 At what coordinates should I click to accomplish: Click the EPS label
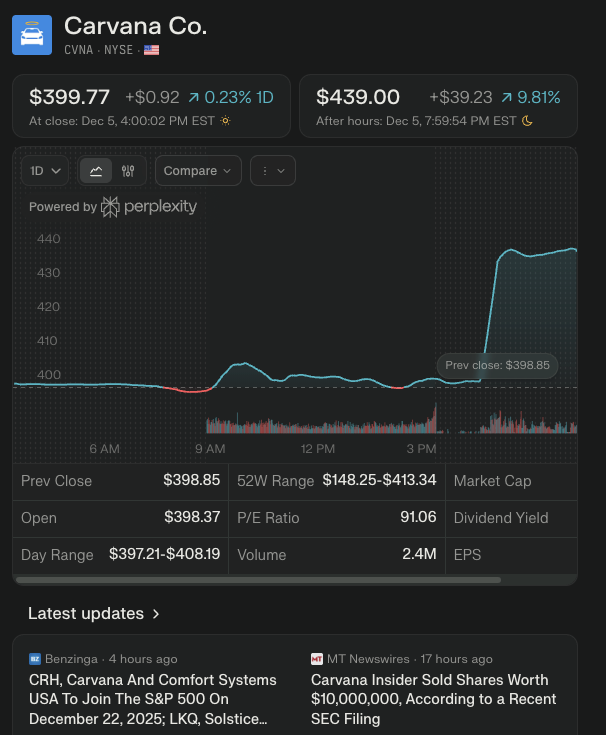tap(467, 555)
